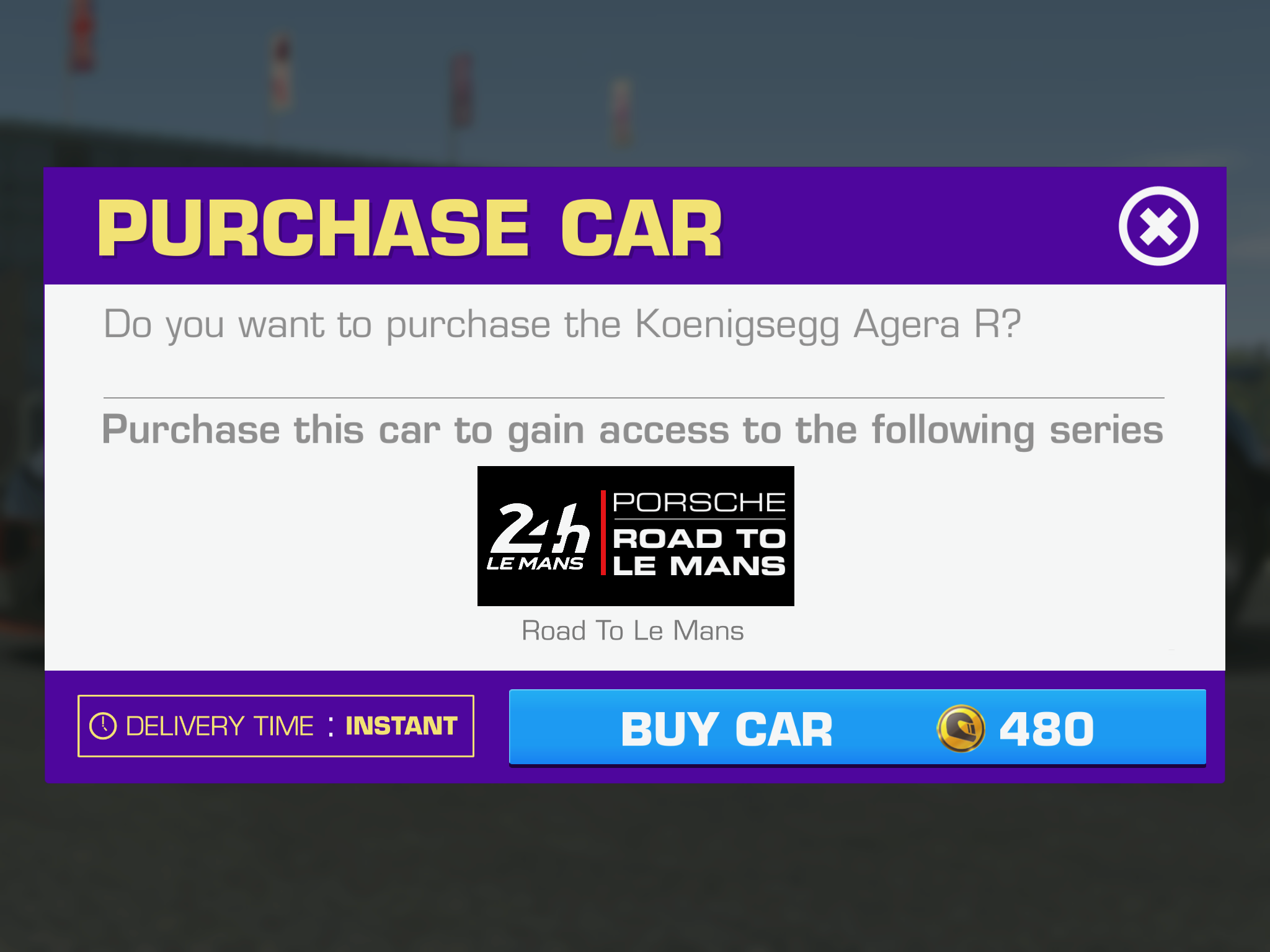The width and height of the screenshot is (1270, 952).
Task: Click the Road To Le Mans caption
Action: click(x=633, y=630)
